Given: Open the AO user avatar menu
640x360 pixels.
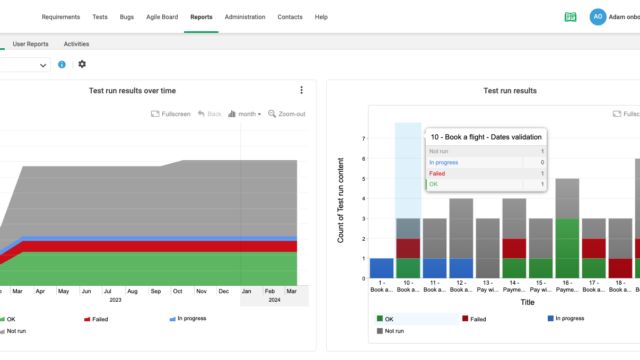Looking at the screenshot, I should [598, 17].
